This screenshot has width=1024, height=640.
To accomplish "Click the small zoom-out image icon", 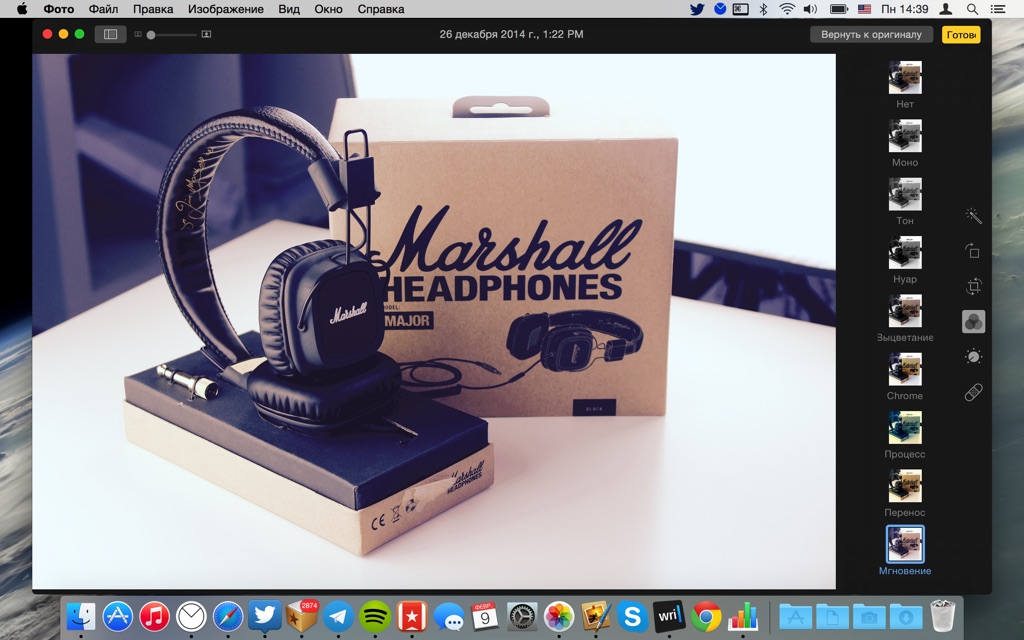I will pyautogui.click(x=138, y=34).
